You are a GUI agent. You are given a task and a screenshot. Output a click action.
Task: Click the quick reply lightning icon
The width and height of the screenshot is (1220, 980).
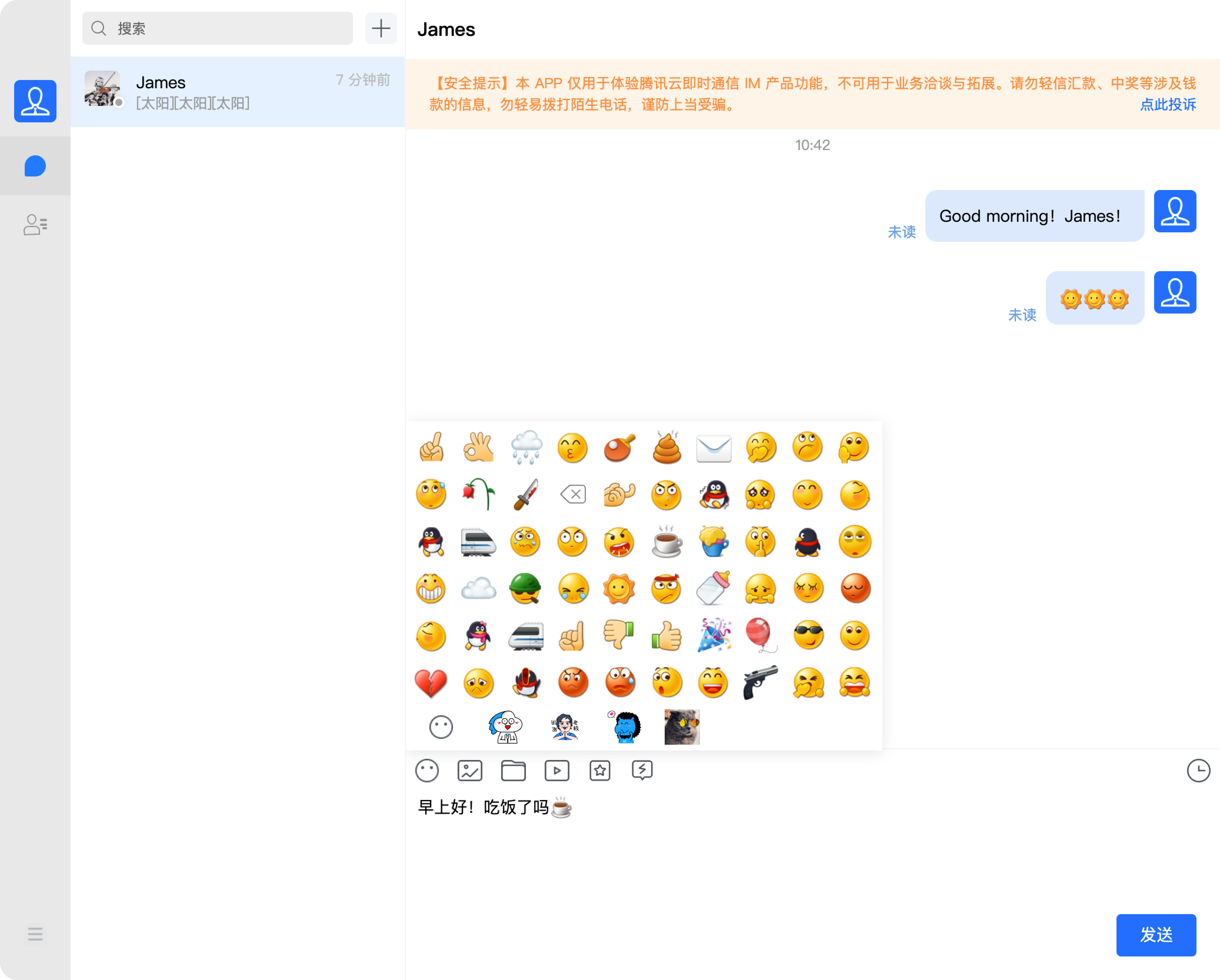pos(642,771)
